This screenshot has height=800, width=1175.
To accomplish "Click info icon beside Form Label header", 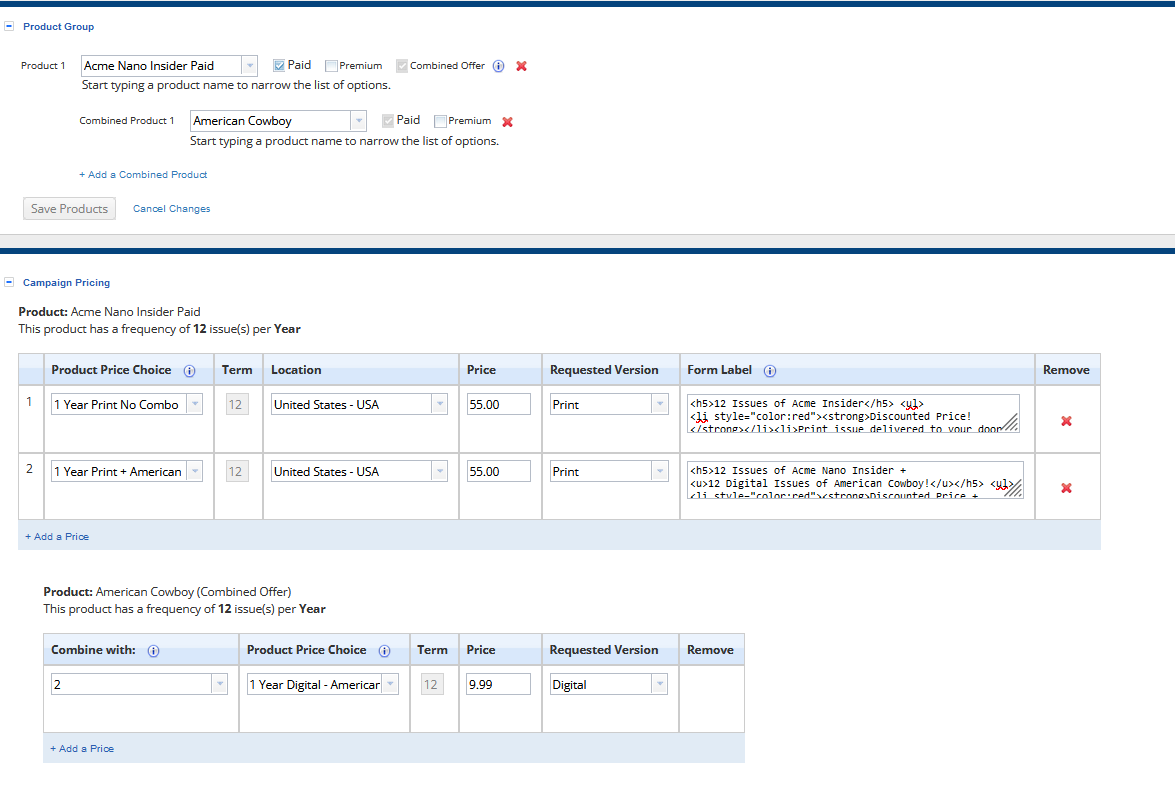I will [769, 371].
